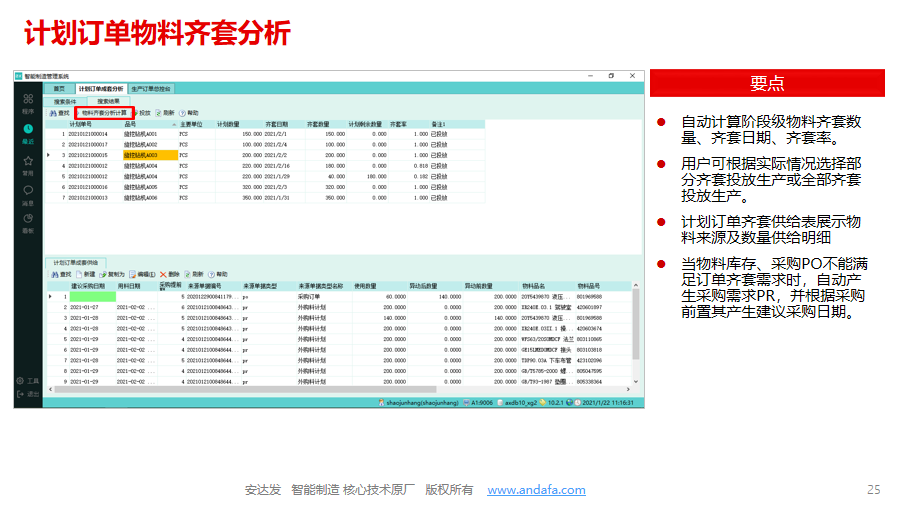
Task: Open the 程序 icon in the sidebar
Action: click(28, 102)
